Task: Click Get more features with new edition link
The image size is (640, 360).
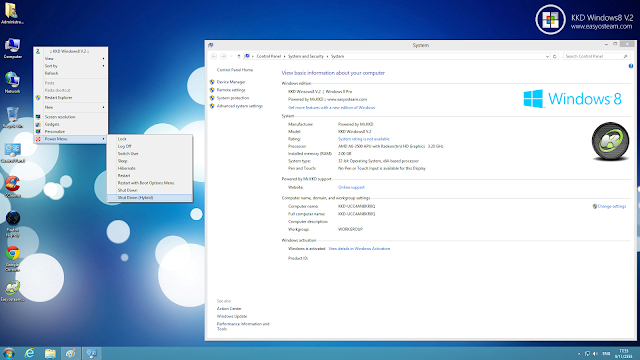Action: [x=331, y=108]
